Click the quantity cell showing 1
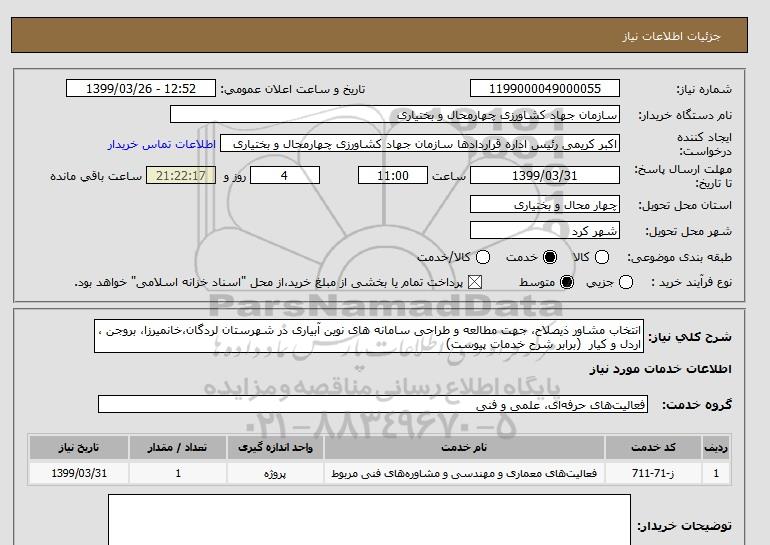 [178, 473]
